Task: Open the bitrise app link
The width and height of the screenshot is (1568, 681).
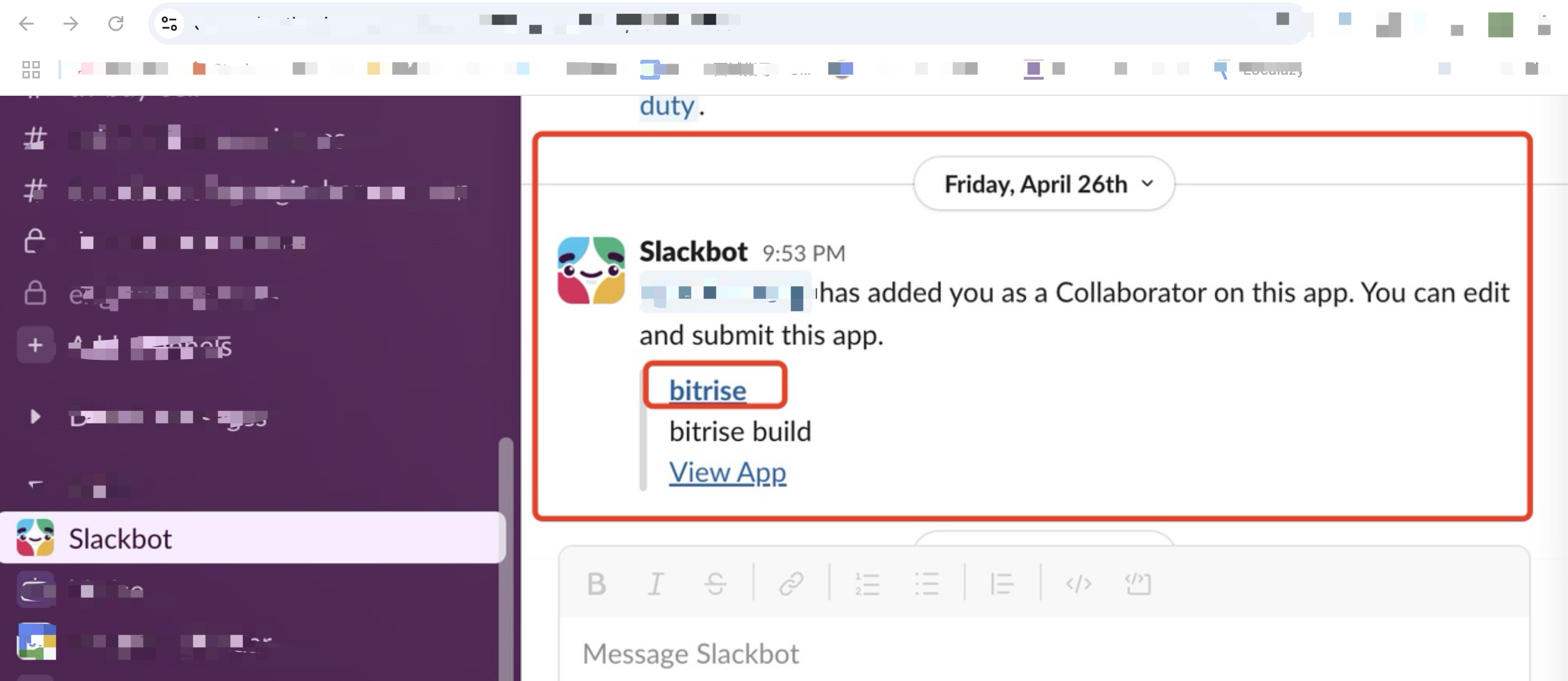Action: 707,390
